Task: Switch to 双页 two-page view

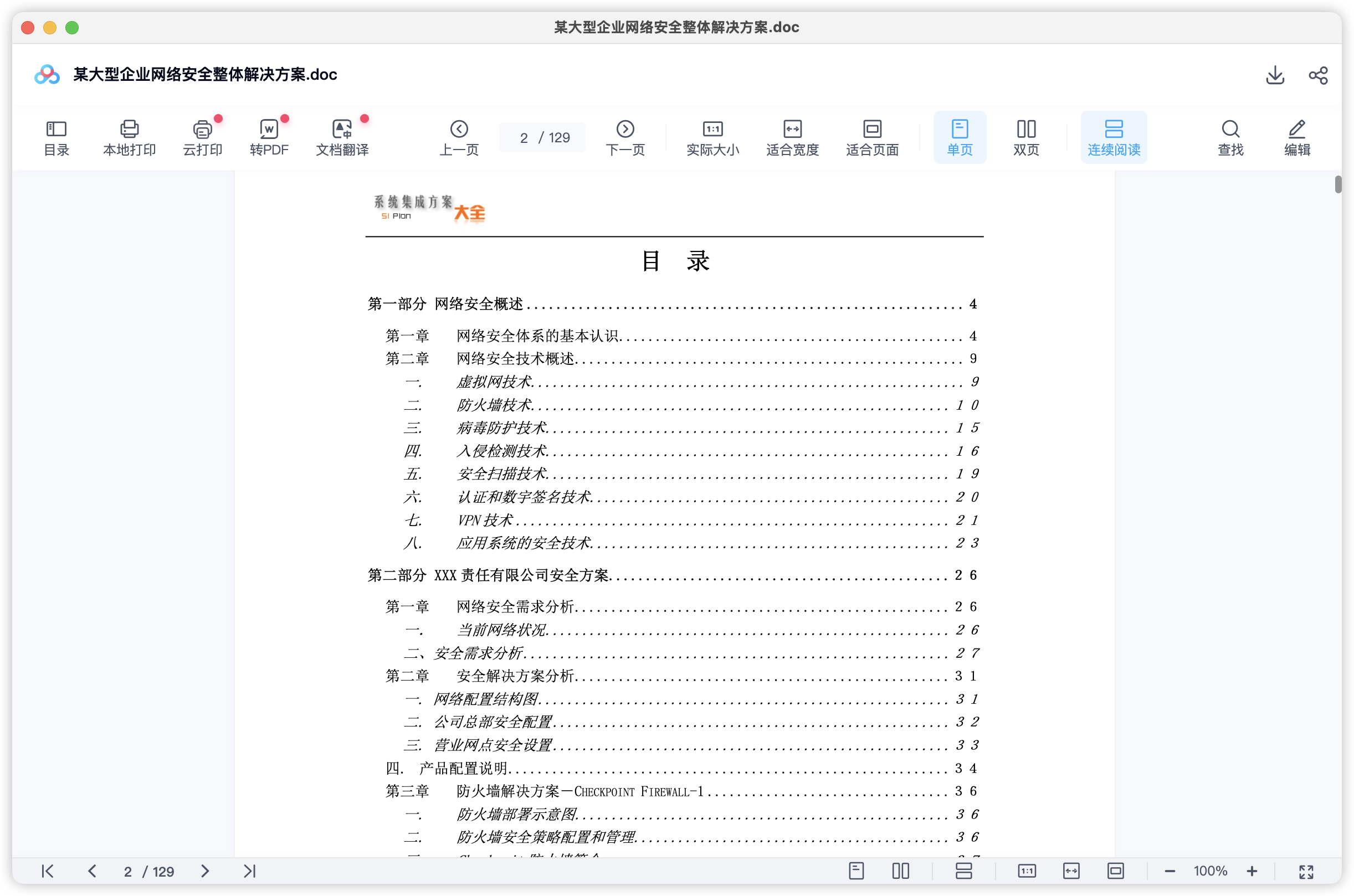Action: (x=1025, y=137)
